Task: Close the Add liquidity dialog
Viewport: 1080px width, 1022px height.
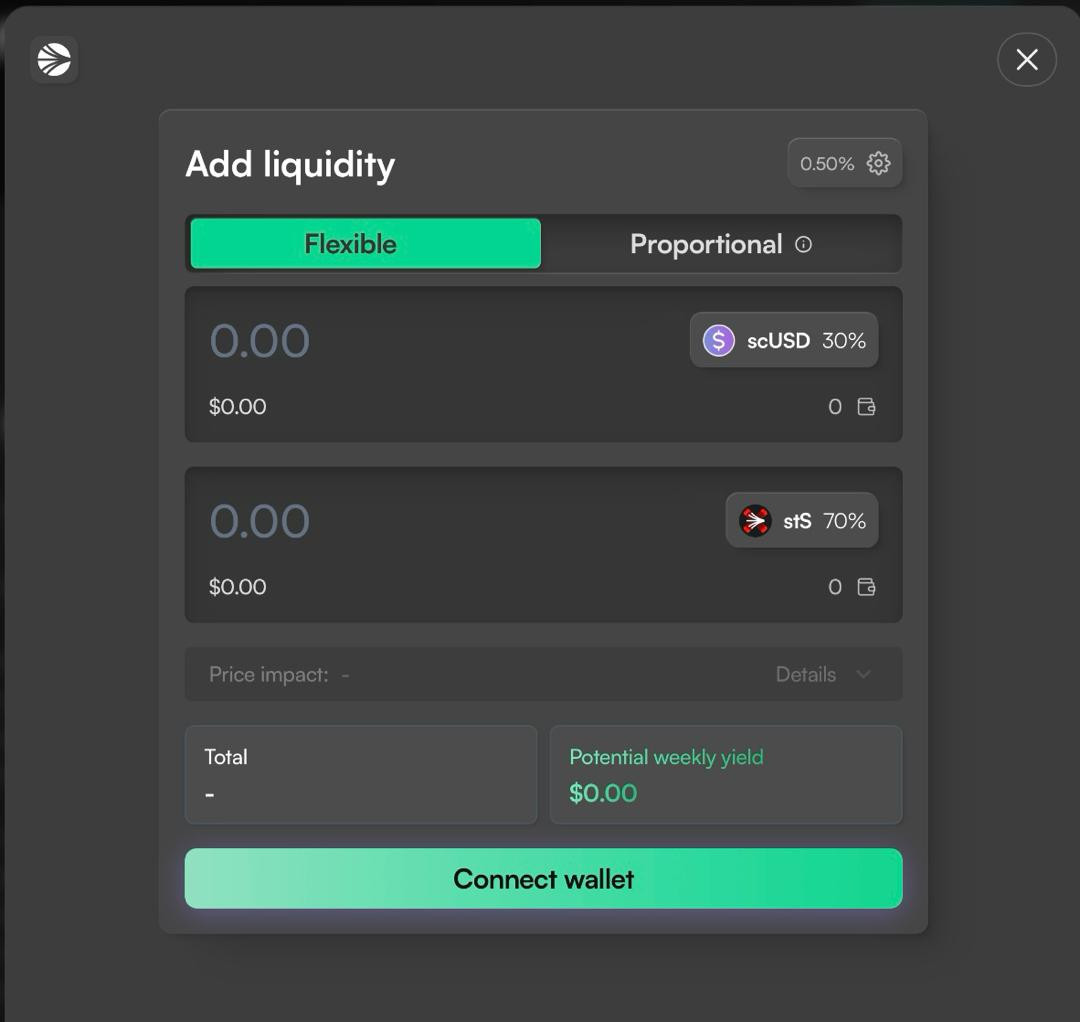Action: 1026,60
